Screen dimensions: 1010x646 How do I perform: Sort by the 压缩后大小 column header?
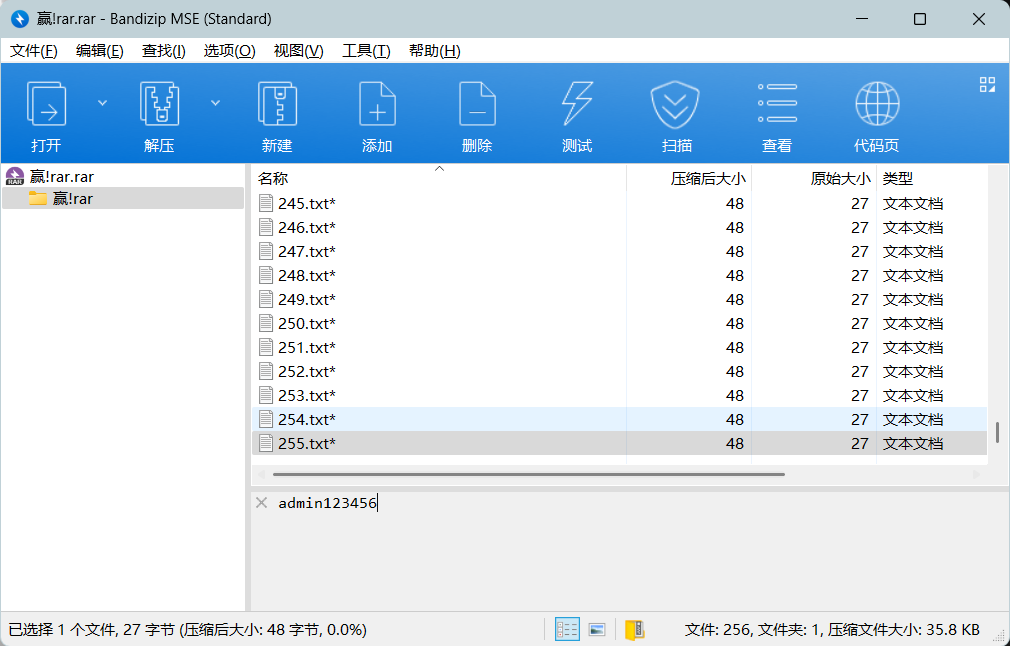pyautogui.click(x=707, y=179)
